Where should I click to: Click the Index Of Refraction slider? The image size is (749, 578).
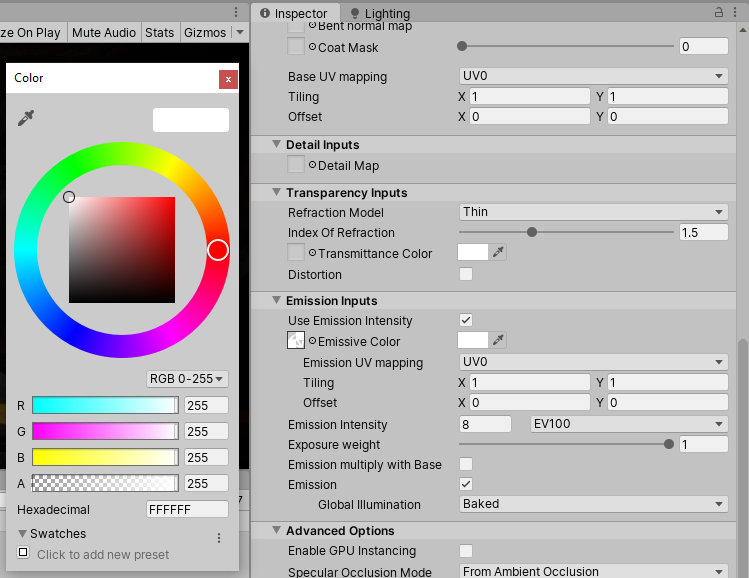click(566, 232)
